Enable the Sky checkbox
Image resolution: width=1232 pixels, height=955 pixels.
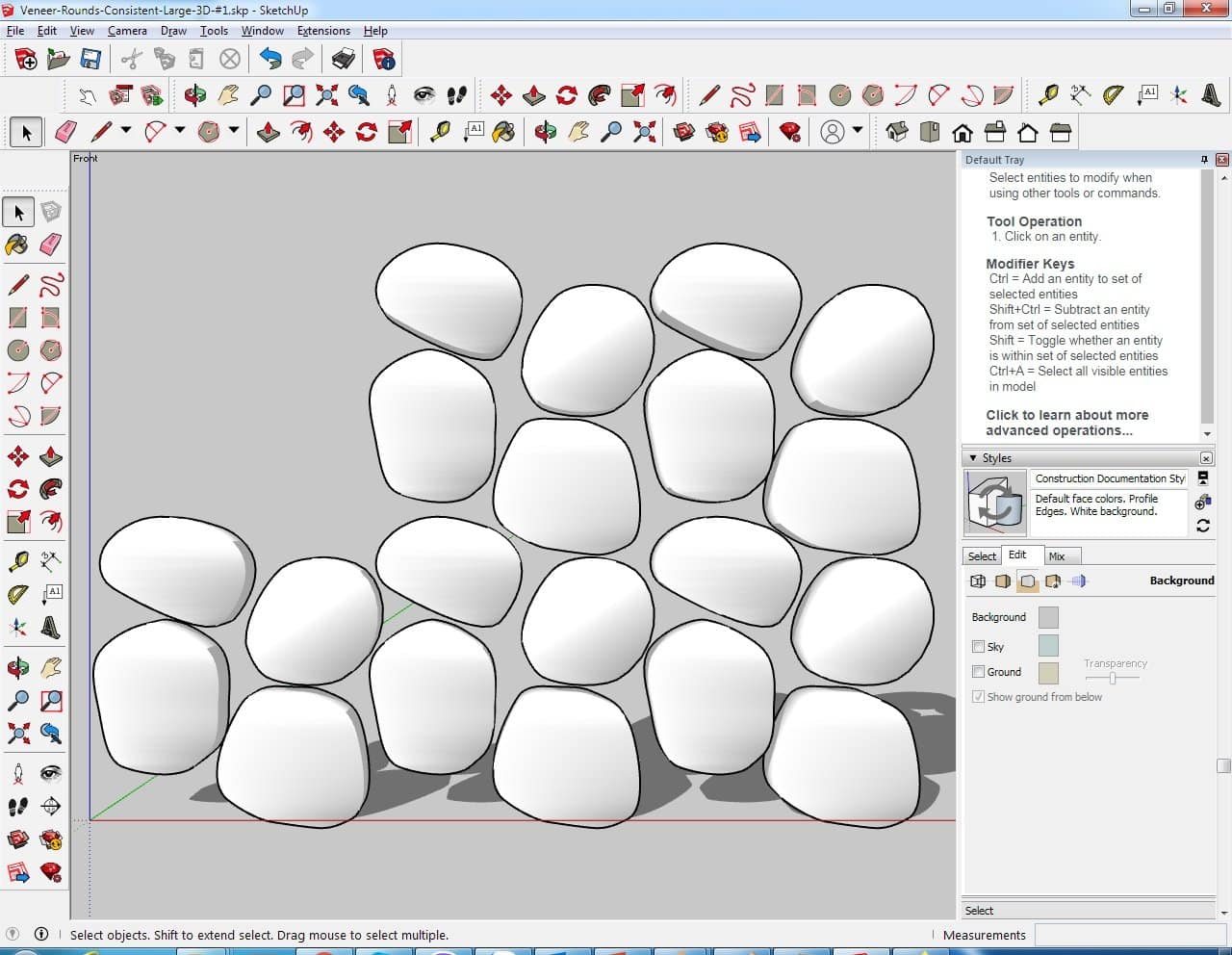click(x=978, y=647)
